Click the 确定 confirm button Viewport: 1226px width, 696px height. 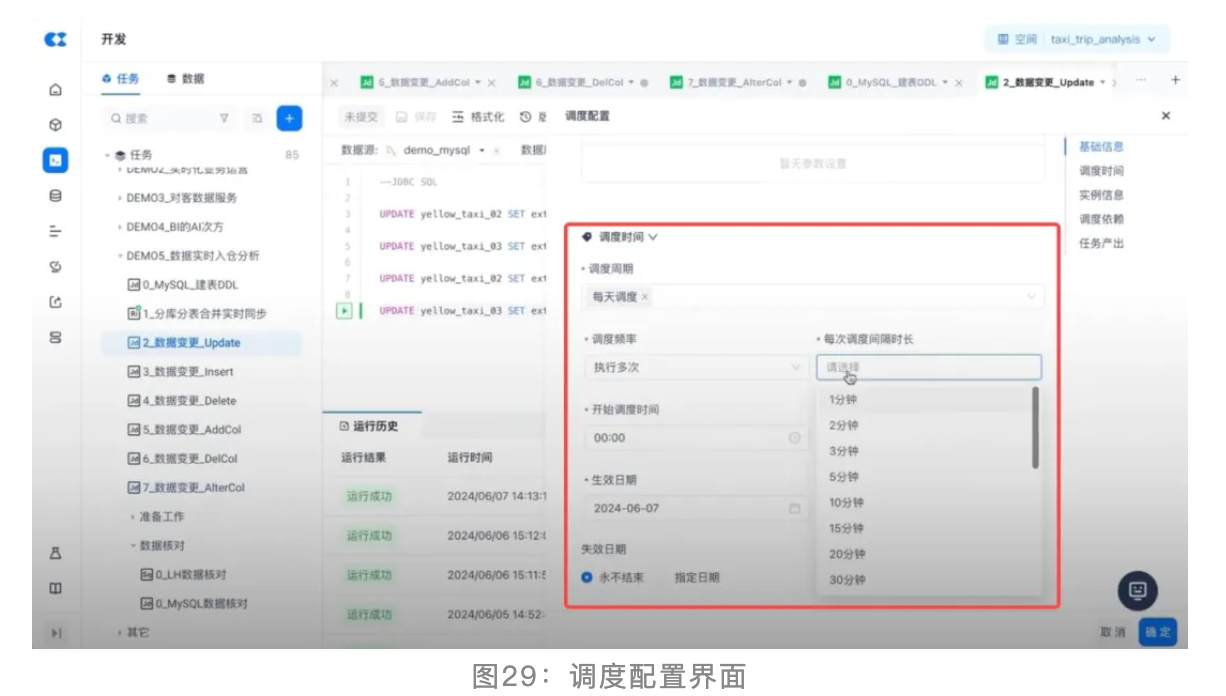coord(1157,632)
